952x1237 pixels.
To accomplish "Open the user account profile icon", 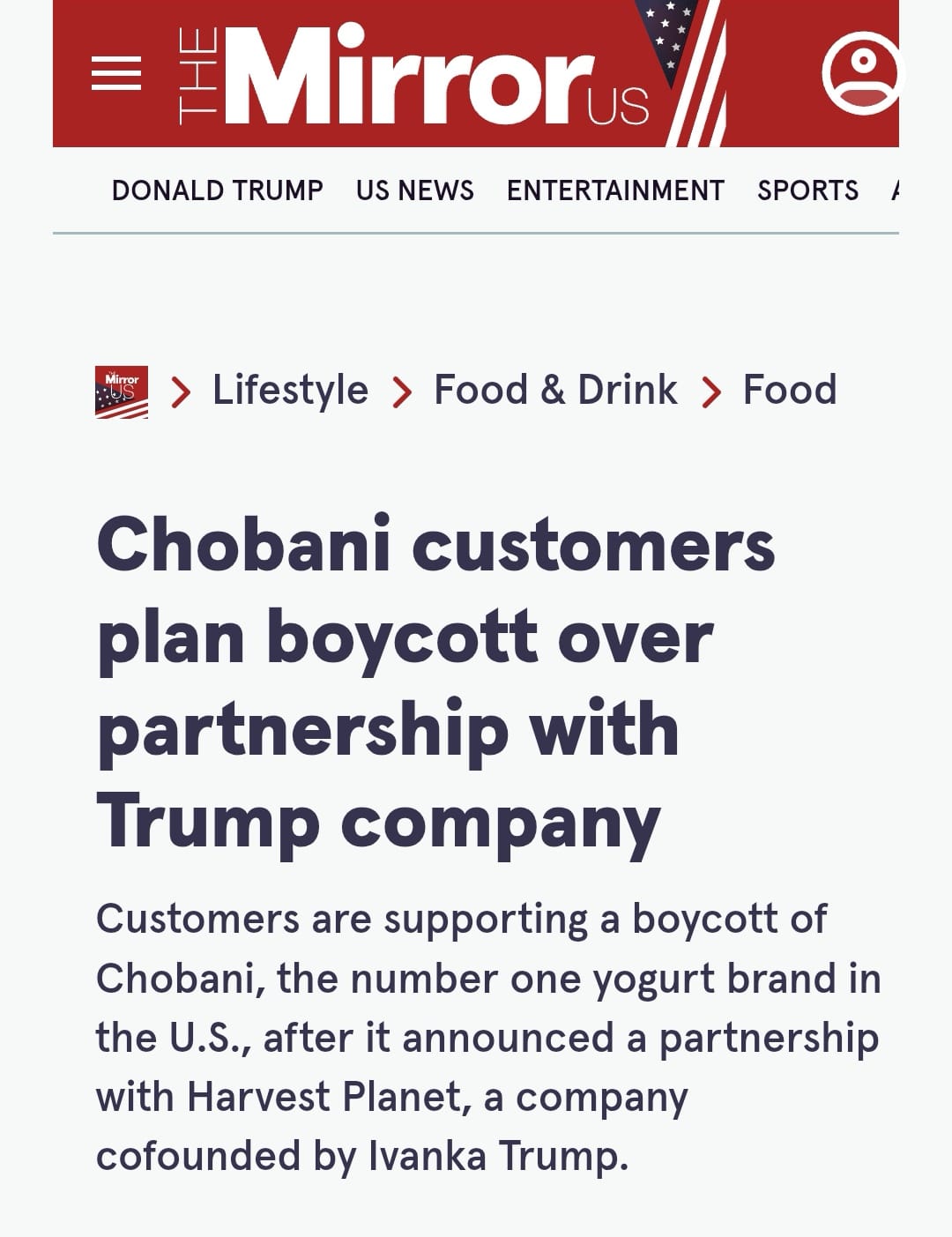I will pos(861,73).
